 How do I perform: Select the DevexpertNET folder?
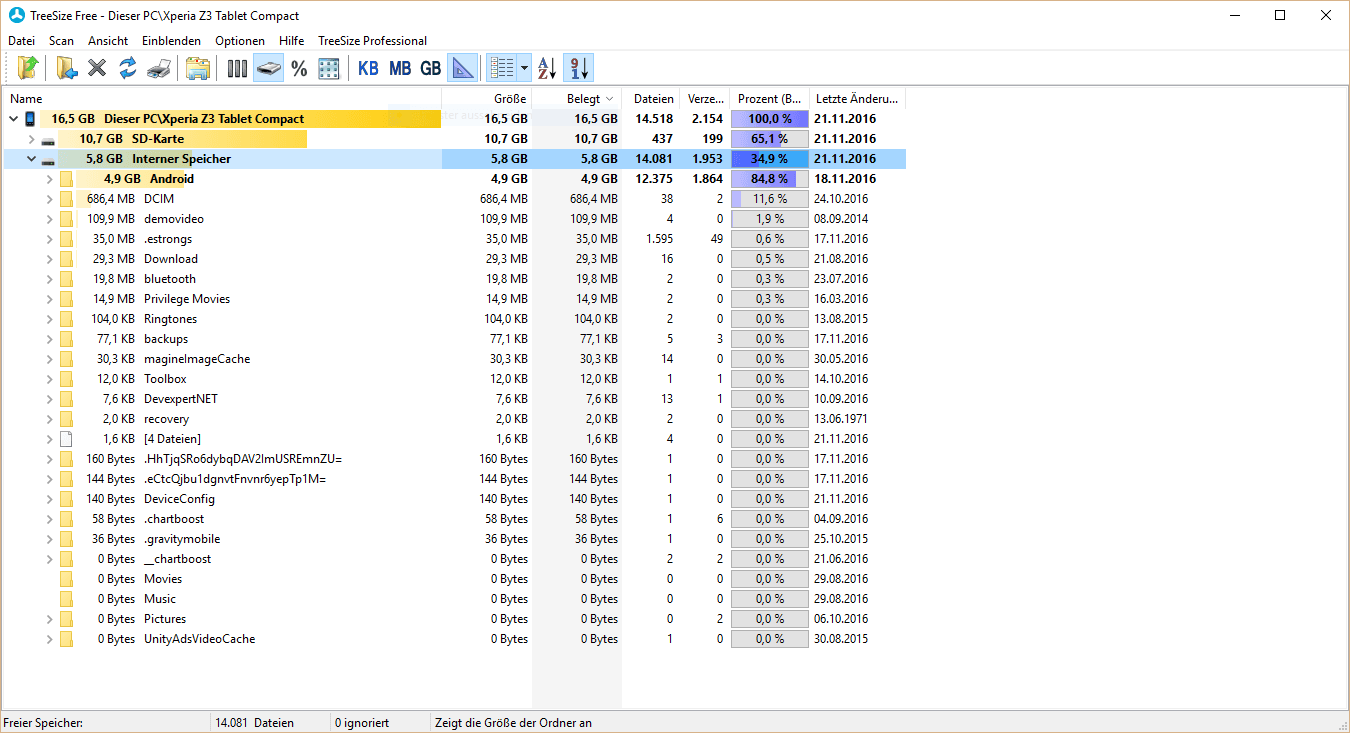180,399
